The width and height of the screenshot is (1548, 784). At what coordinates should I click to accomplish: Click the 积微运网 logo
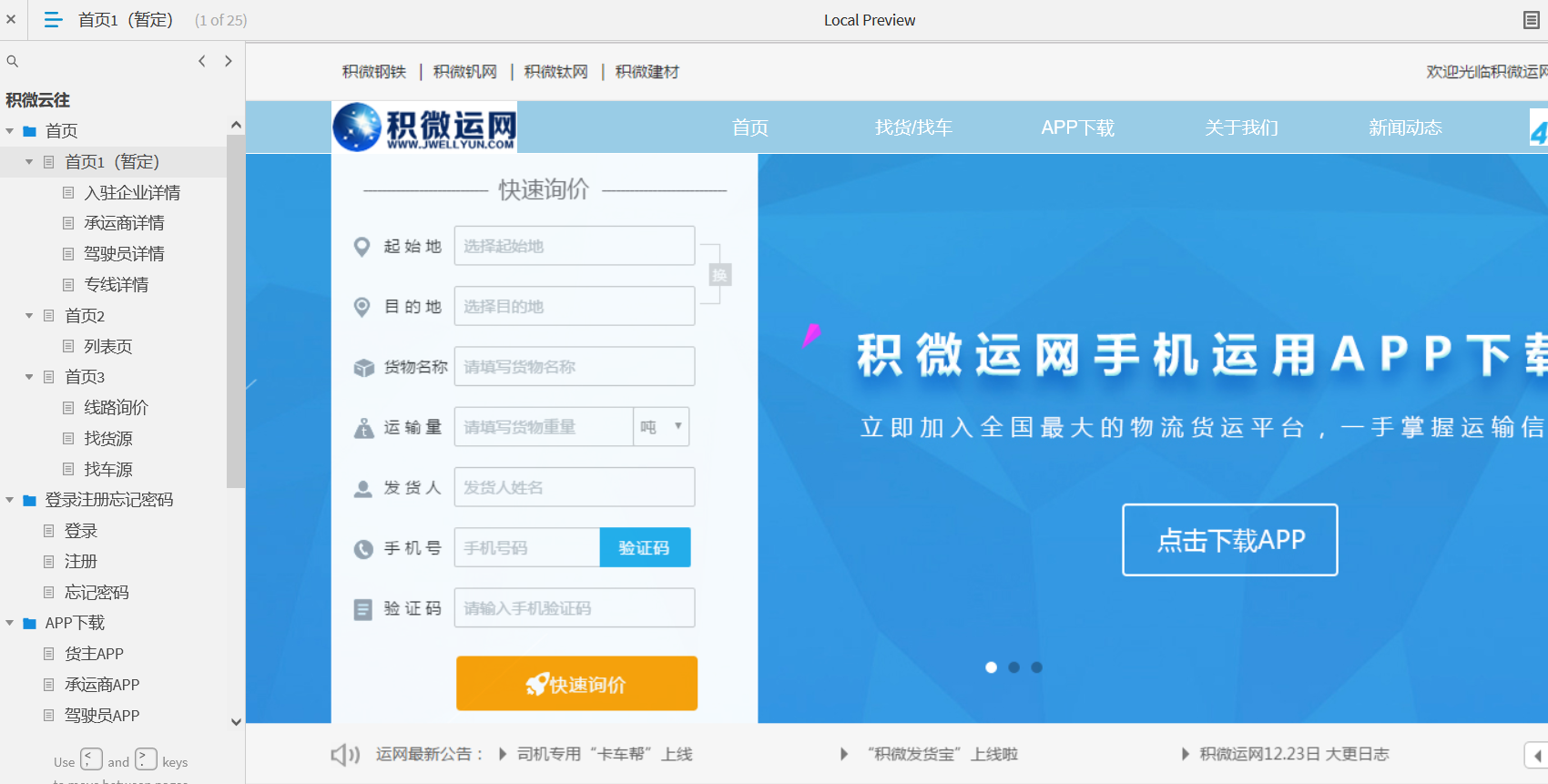pyautogui.click(x=425, y=127)
